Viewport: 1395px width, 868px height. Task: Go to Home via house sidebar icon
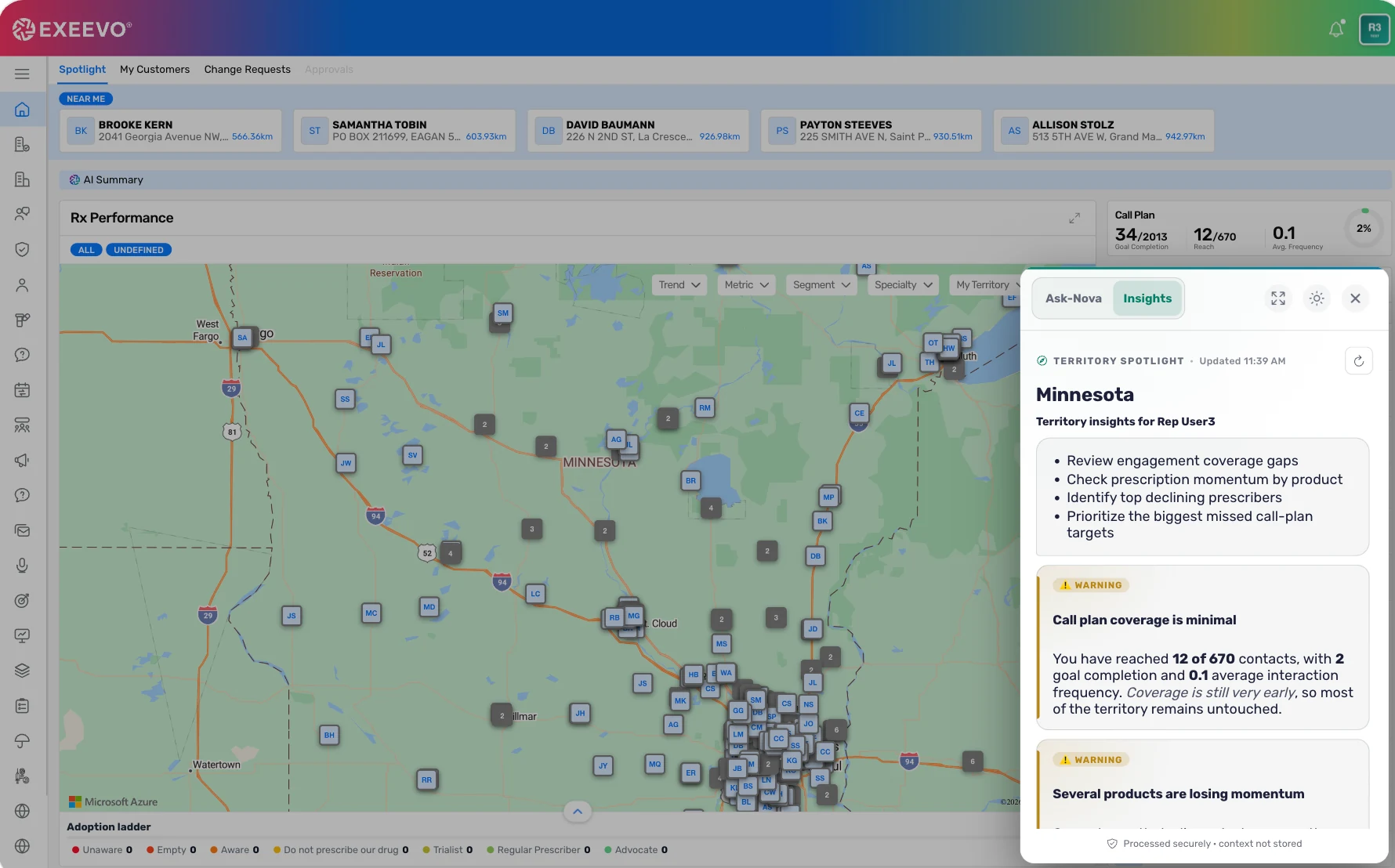point(22,110)
